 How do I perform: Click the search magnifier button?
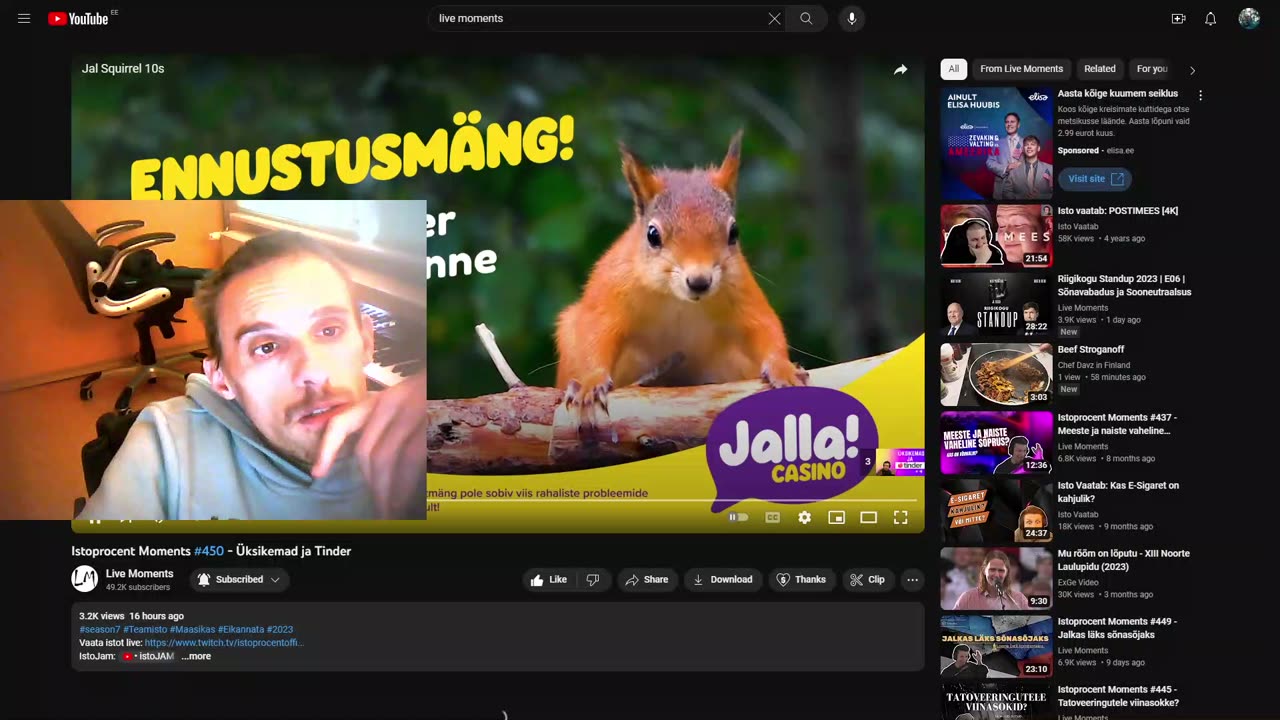point(806,18)
